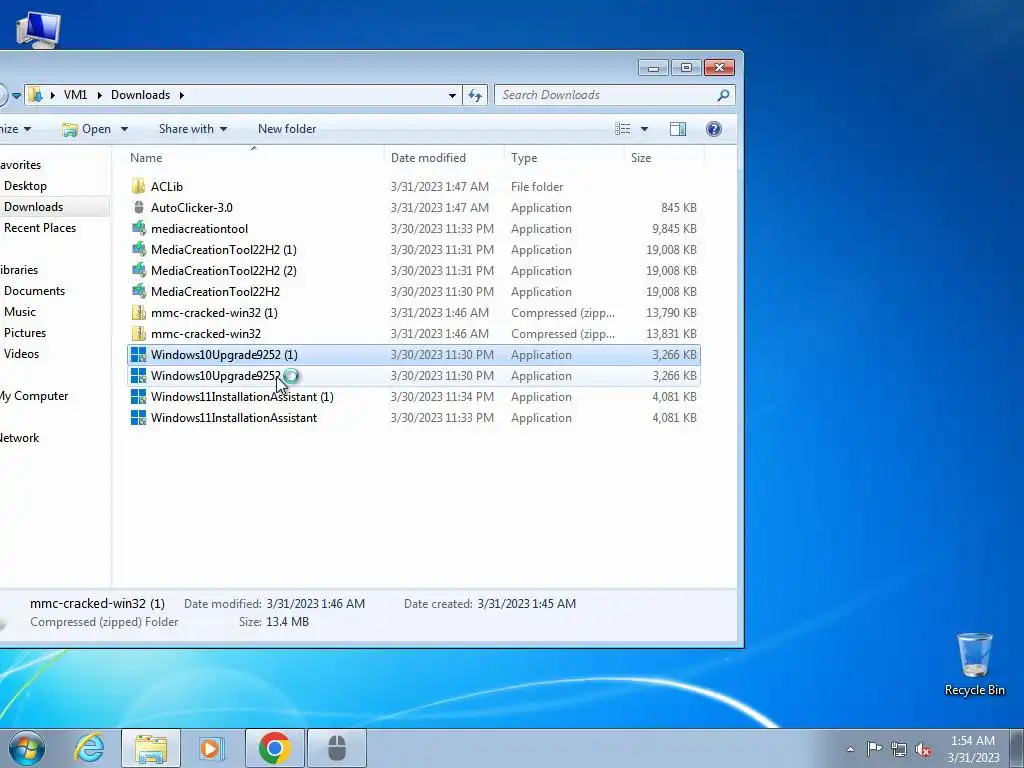The height and width of the screenshot is (768, 1024).
Task: Select MediaCreationTool22H2 (2) icon
Action: (x=138, y=270)
